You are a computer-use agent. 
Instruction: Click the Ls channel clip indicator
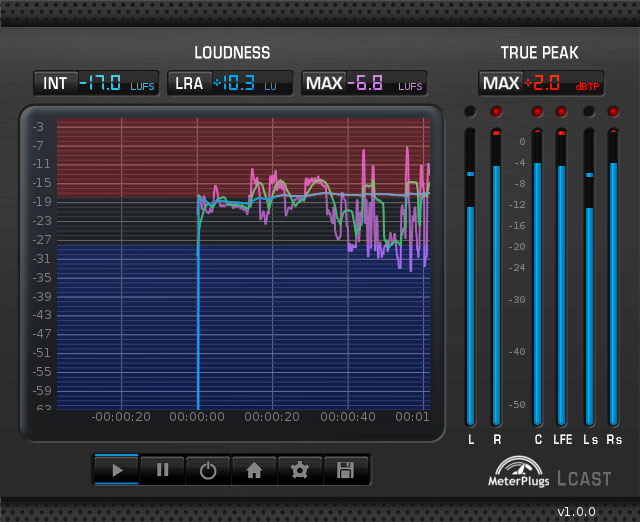(589, 111)
